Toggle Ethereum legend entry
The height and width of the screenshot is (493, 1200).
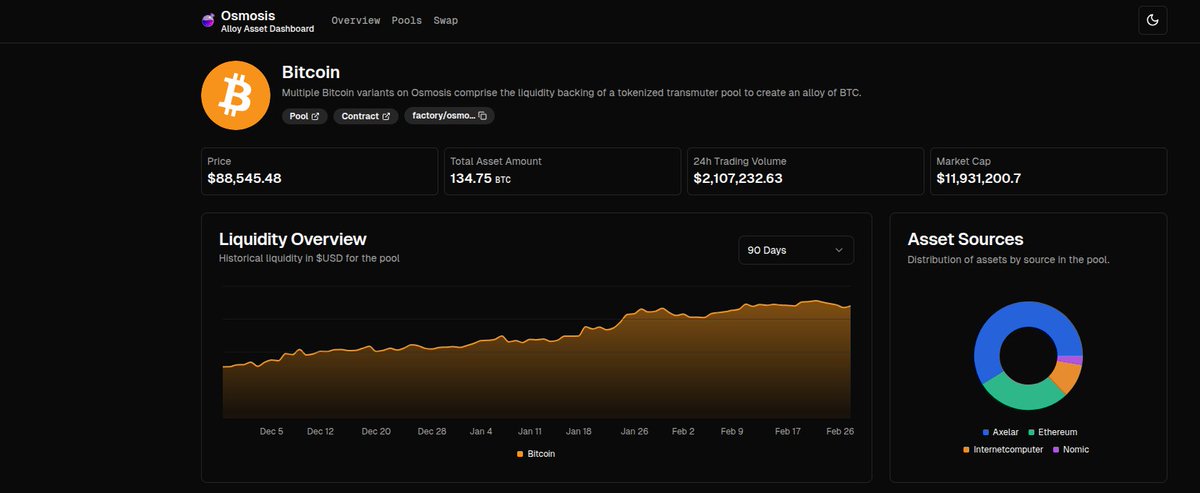(x=1051, y=432)
